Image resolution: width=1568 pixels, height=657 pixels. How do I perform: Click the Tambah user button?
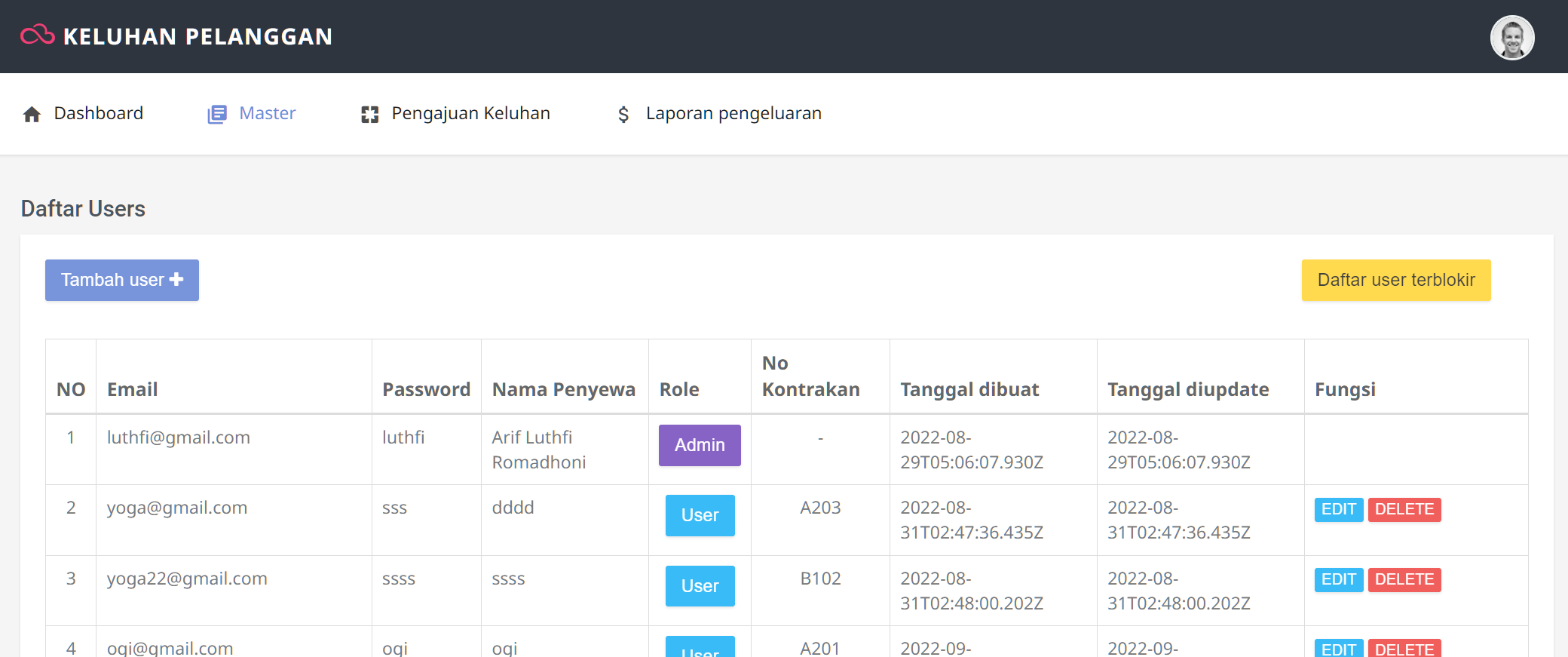(122, 280)
